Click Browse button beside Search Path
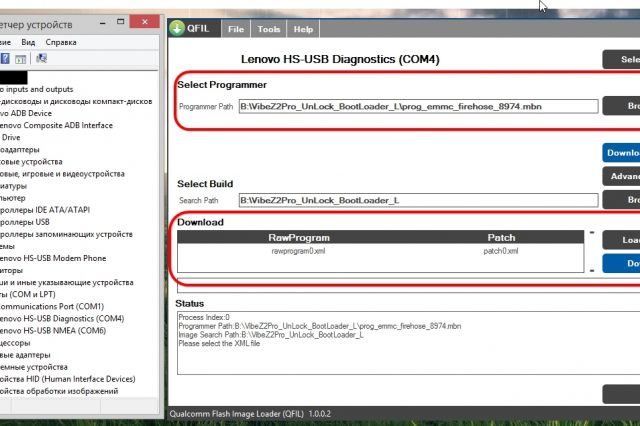Image resolution: width=640 pixels, height=426 pixels. 621,200
